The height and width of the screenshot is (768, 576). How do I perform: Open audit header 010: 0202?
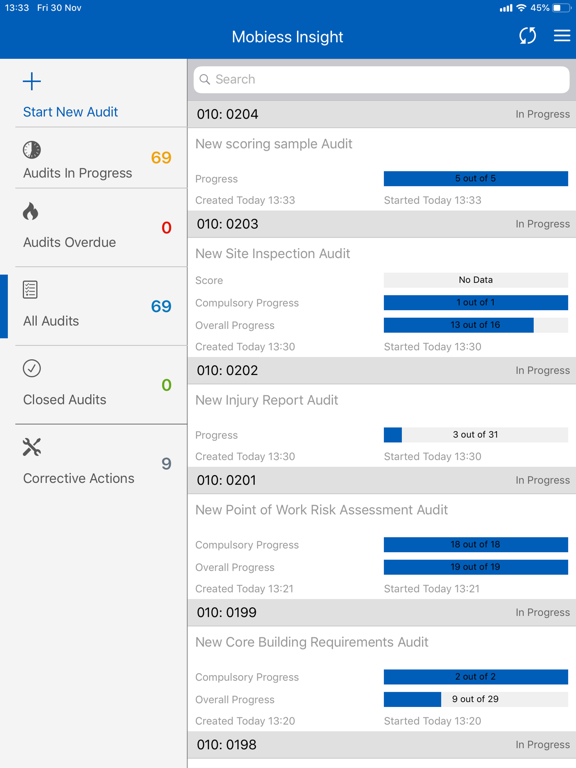coord(382,370)
